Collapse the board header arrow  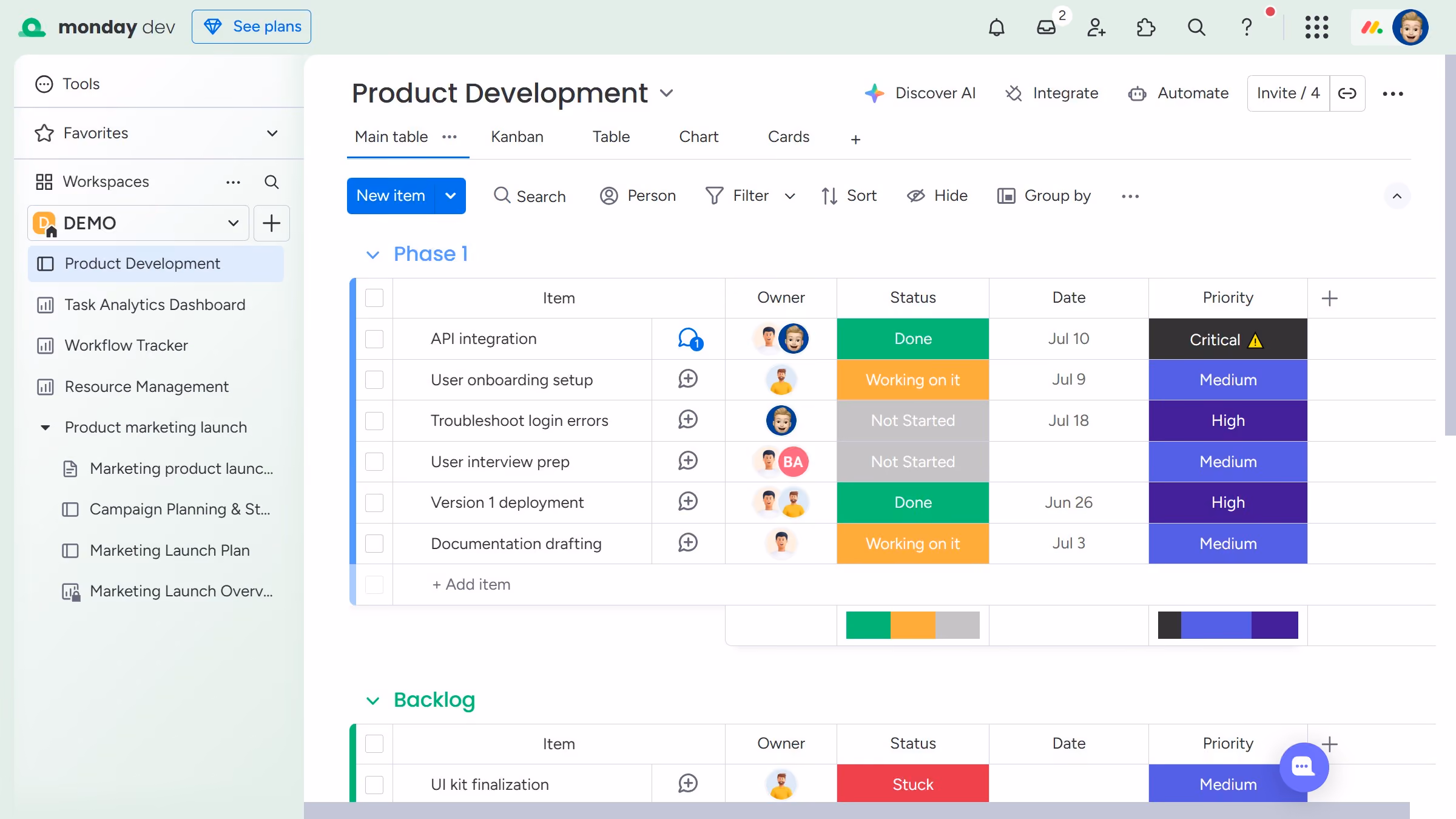point(1397,196)
